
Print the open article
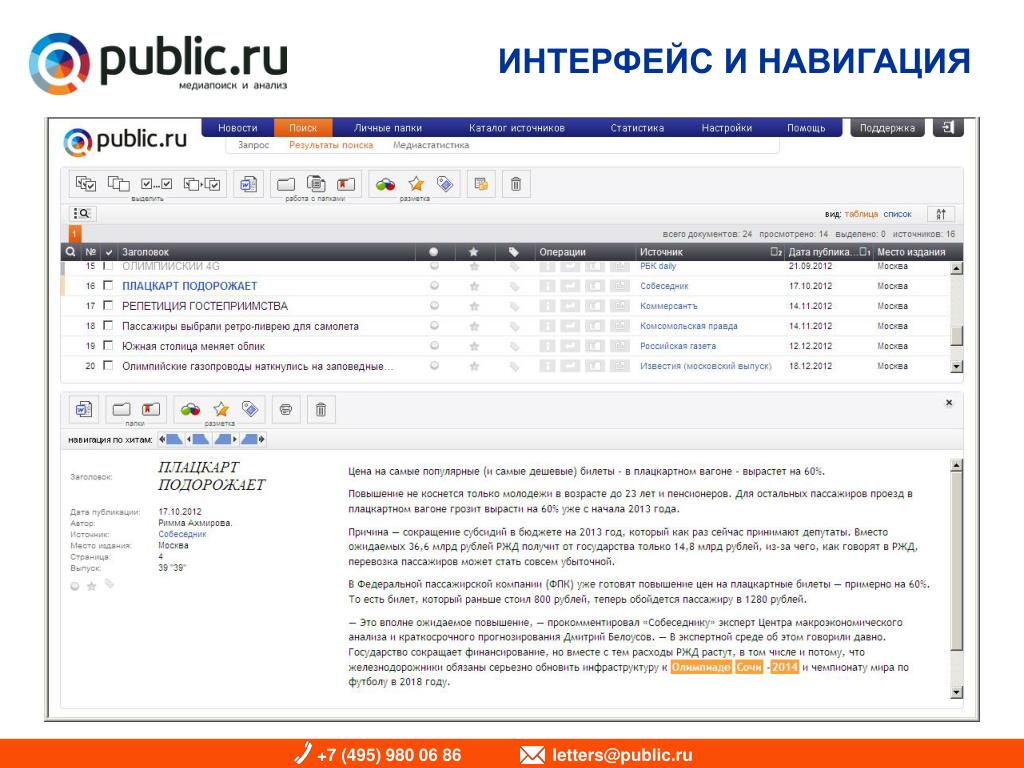pyautogui.click(x=285, y=409)
